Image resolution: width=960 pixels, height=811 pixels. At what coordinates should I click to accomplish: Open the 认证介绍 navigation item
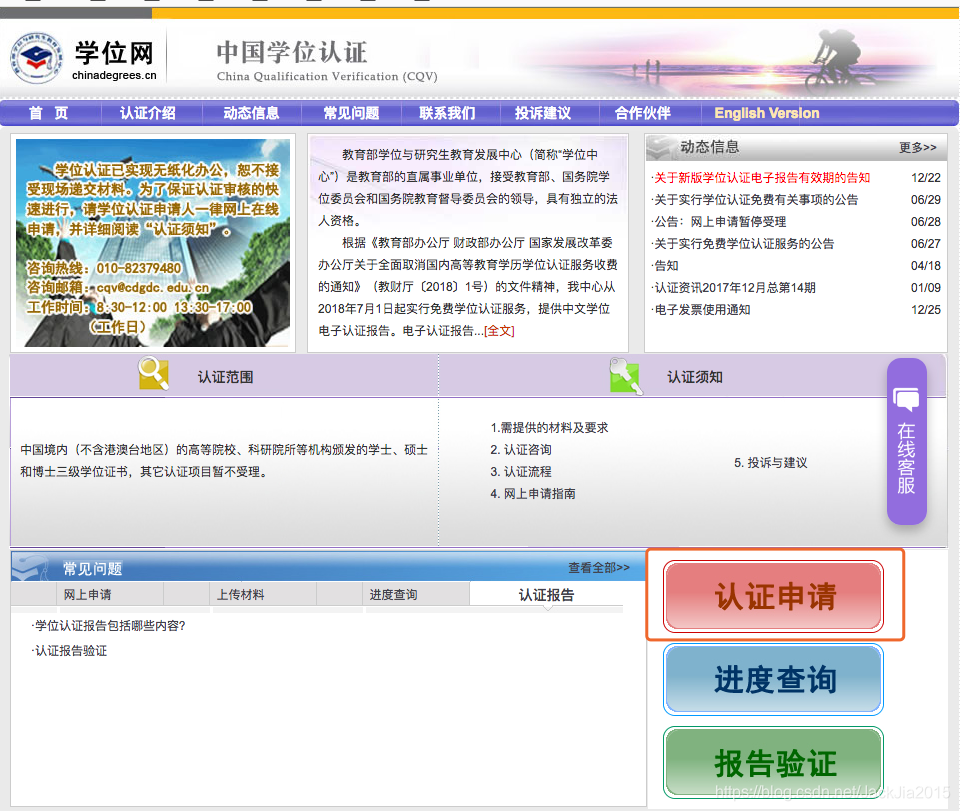tap(148, 113)
